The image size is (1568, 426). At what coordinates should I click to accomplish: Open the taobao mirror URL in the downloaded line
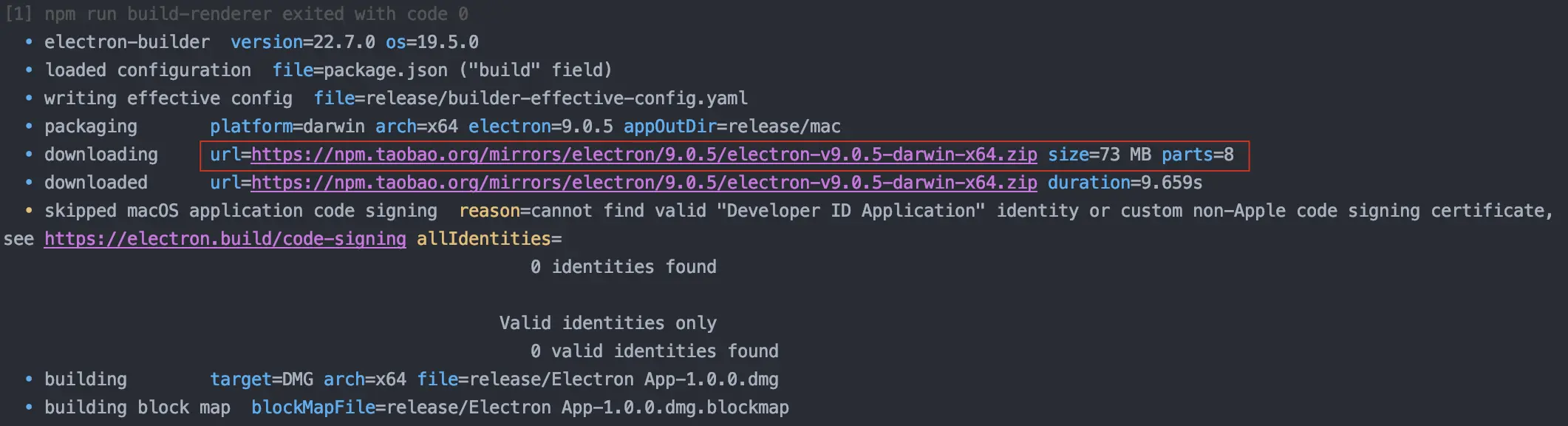coord(644,183)
